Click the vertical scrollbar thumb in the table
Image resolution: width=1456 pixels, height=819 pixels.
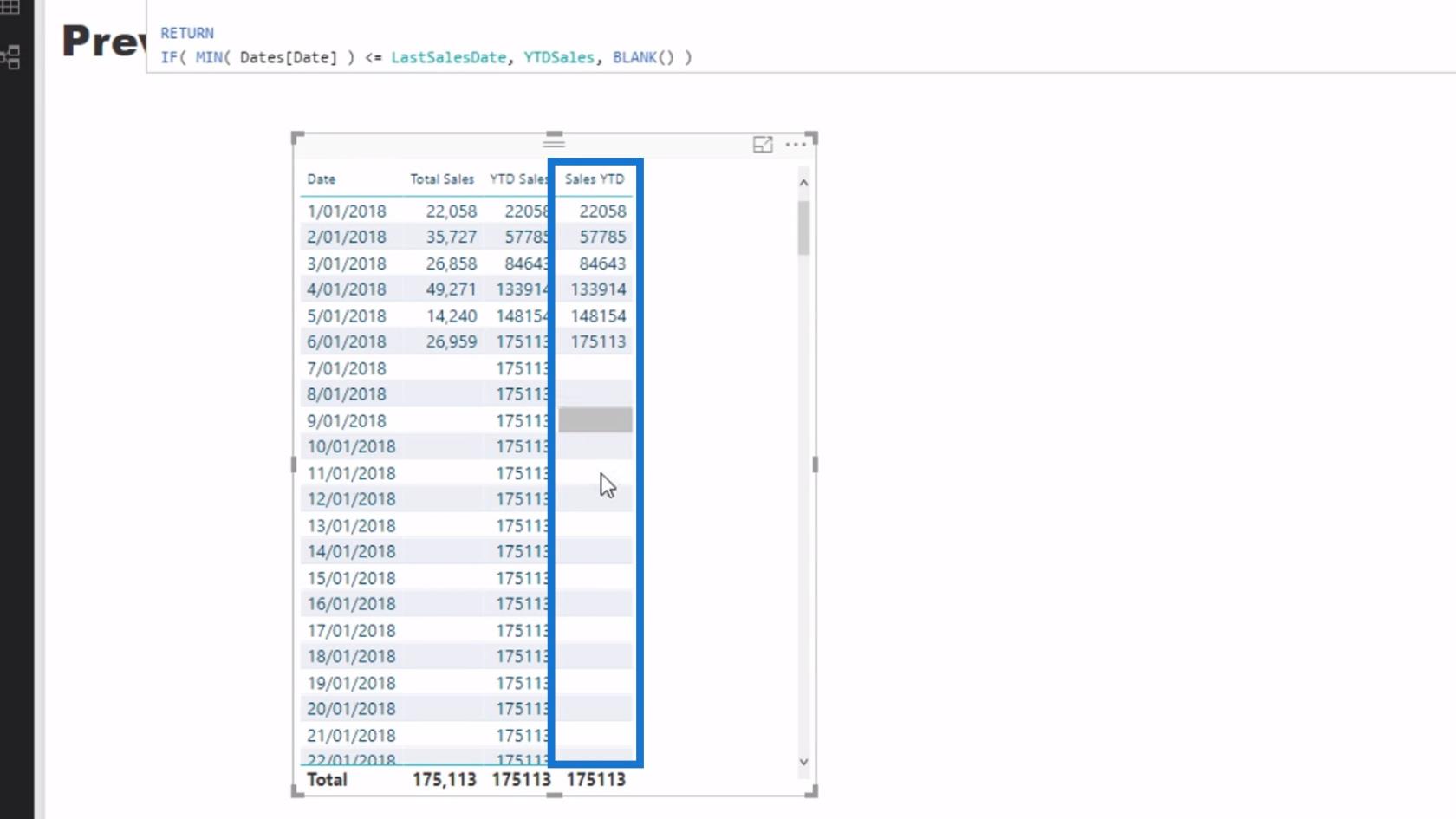(x=803, y=227)
